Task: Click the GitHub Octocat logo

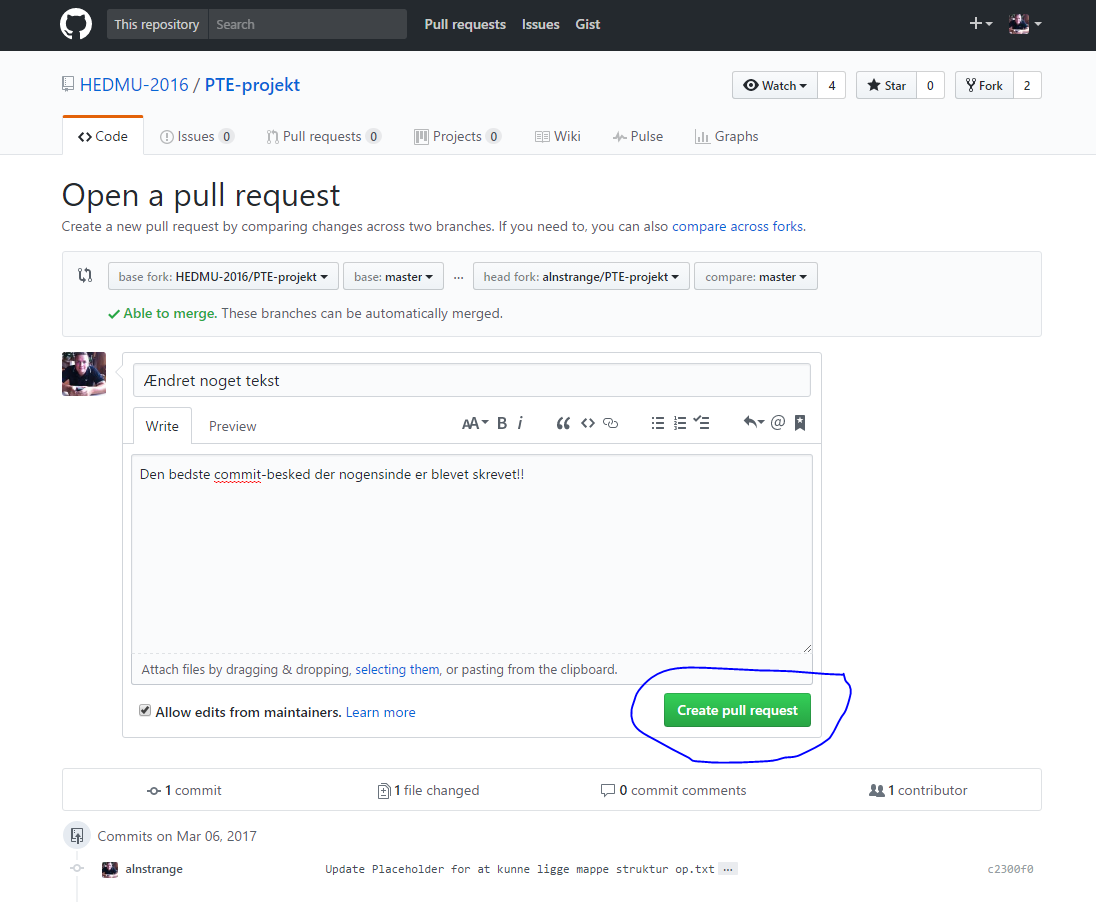Action: [x=75, y=24]
